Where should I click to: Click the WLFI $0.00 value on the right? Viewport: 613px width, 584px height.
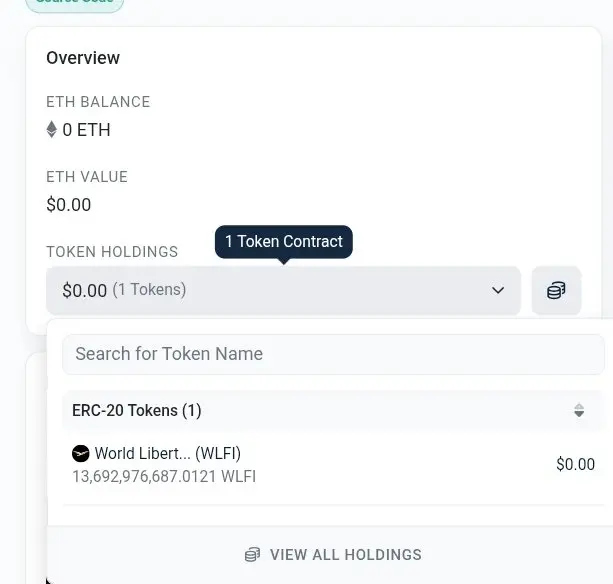point(575,464)
